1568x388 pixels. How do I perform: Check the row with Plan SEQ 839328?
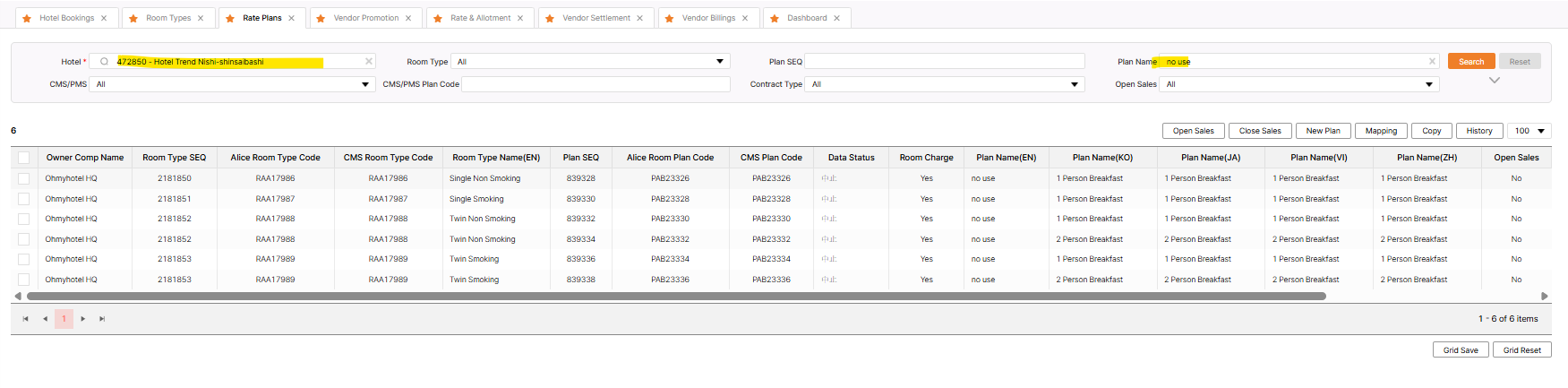24,178
